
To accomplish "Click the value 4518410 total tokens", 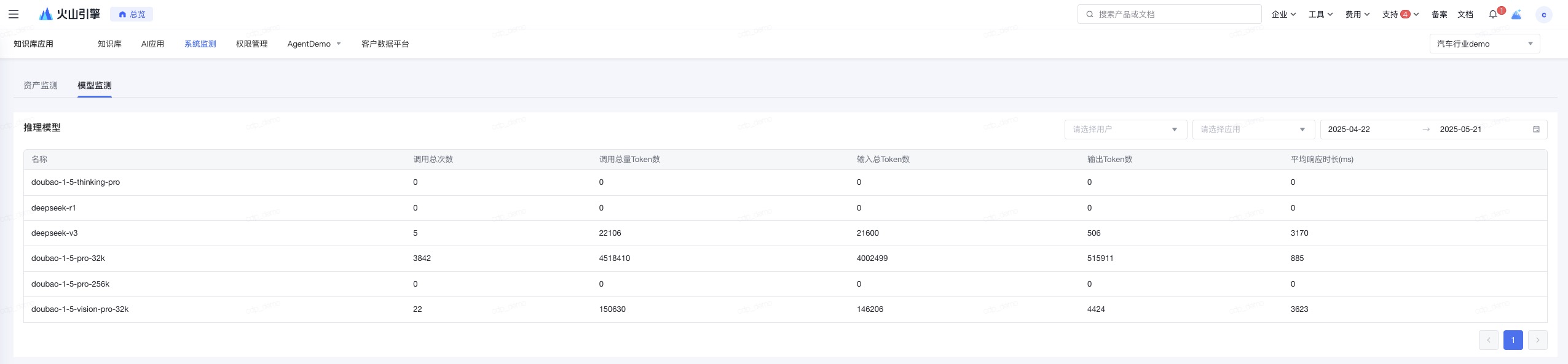I will click(615, 258).
